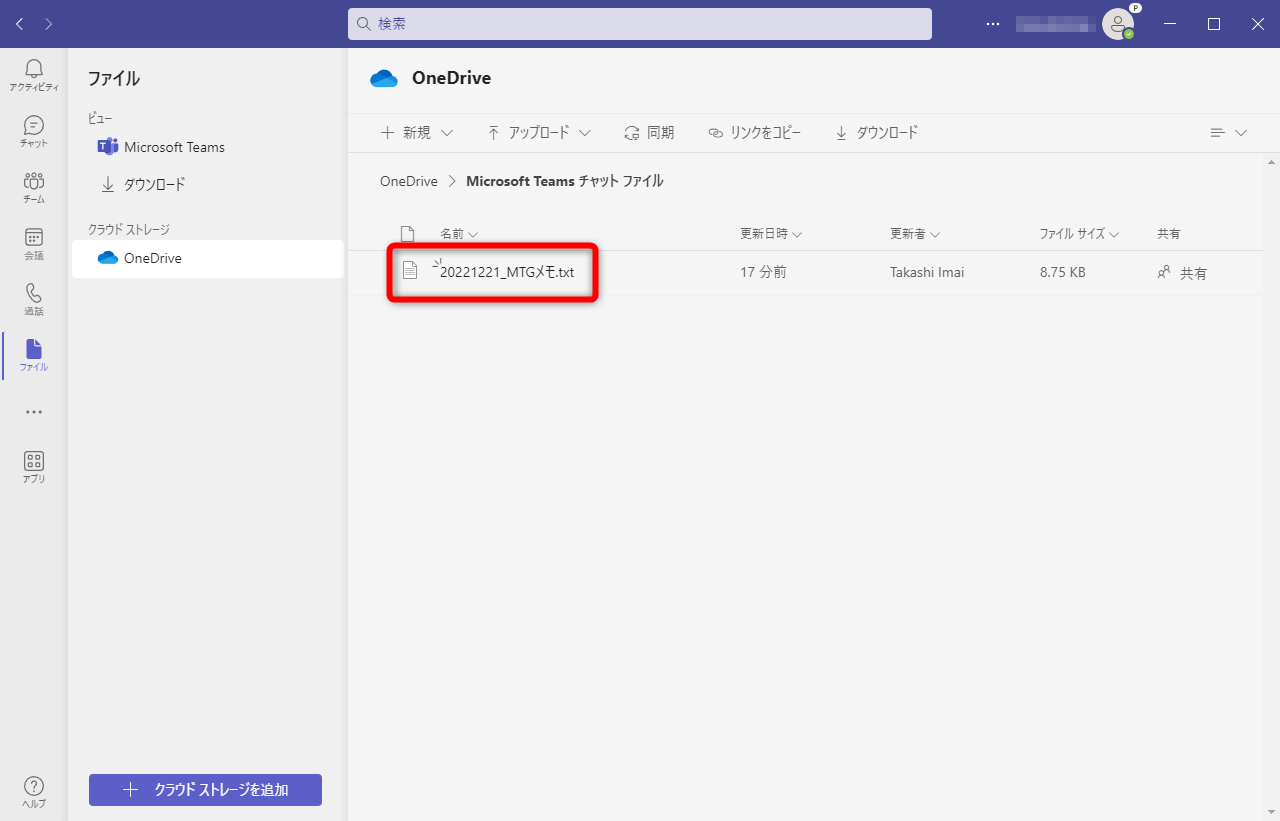Copy a link using the リンクをコピー icon
Image resolution: width=1280 pixels, height=821 pixels.
[754, 132]
